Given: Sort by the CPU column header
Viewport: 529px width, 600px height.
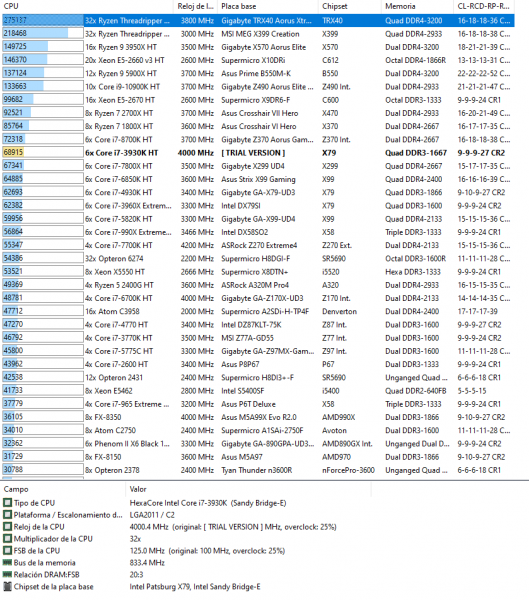Looking at the screenshot, I should pos(87,6).
